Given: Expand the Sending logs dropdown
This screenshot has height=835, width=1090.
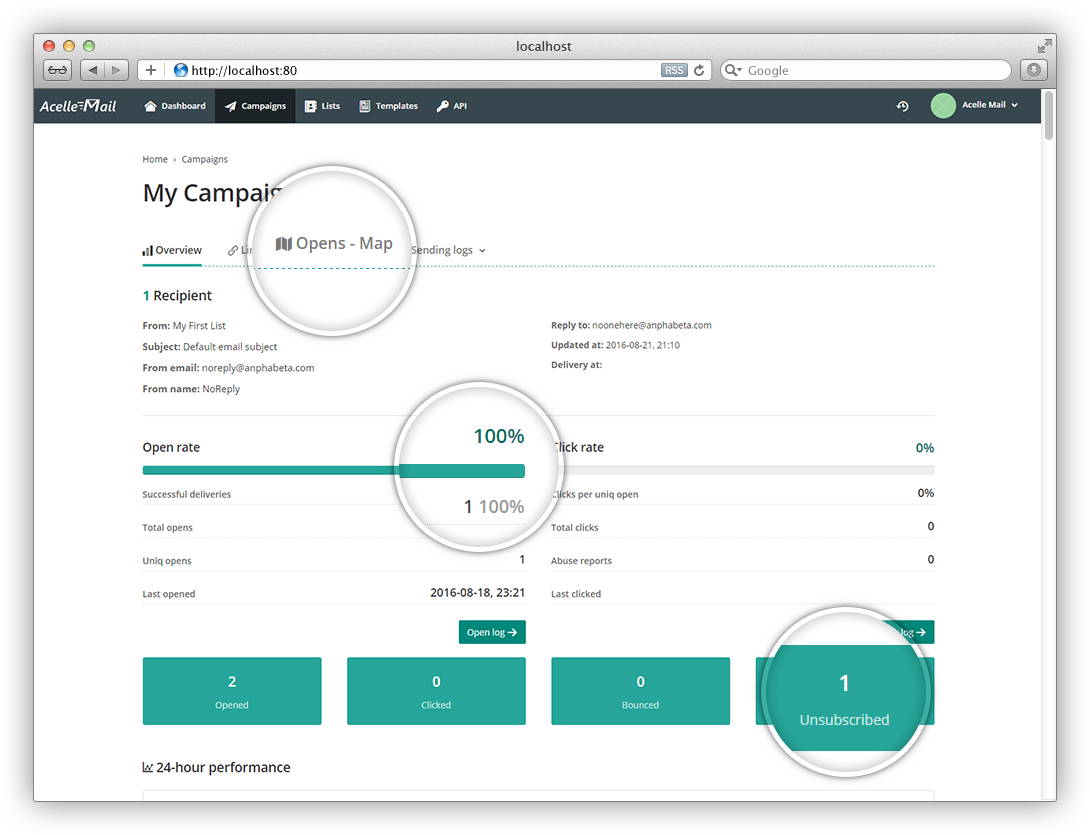Looking at the screenshot, I should click(449, 250).
